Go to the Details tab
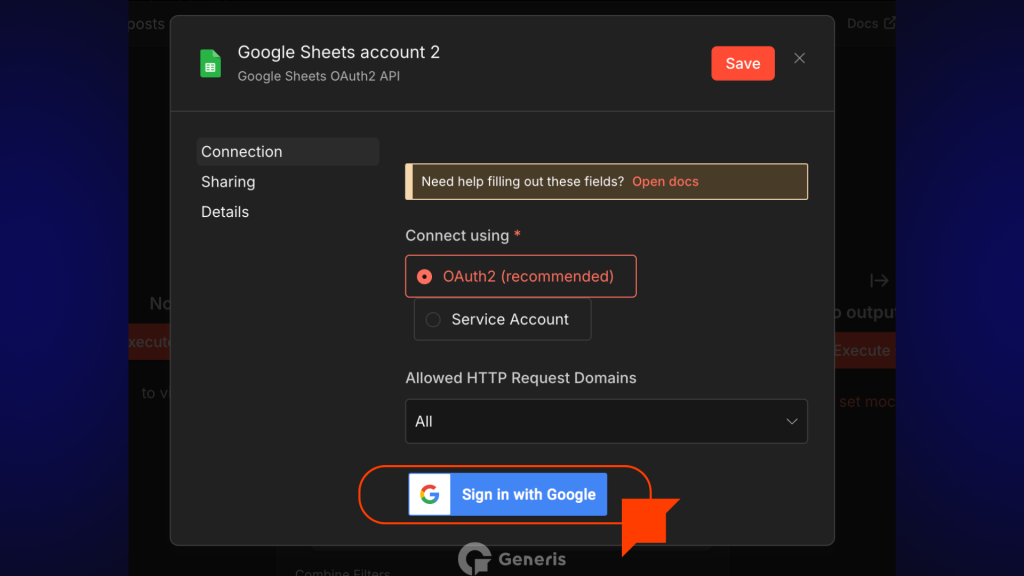This screenshot has height=576, width=1024. (x=225, y=212)
